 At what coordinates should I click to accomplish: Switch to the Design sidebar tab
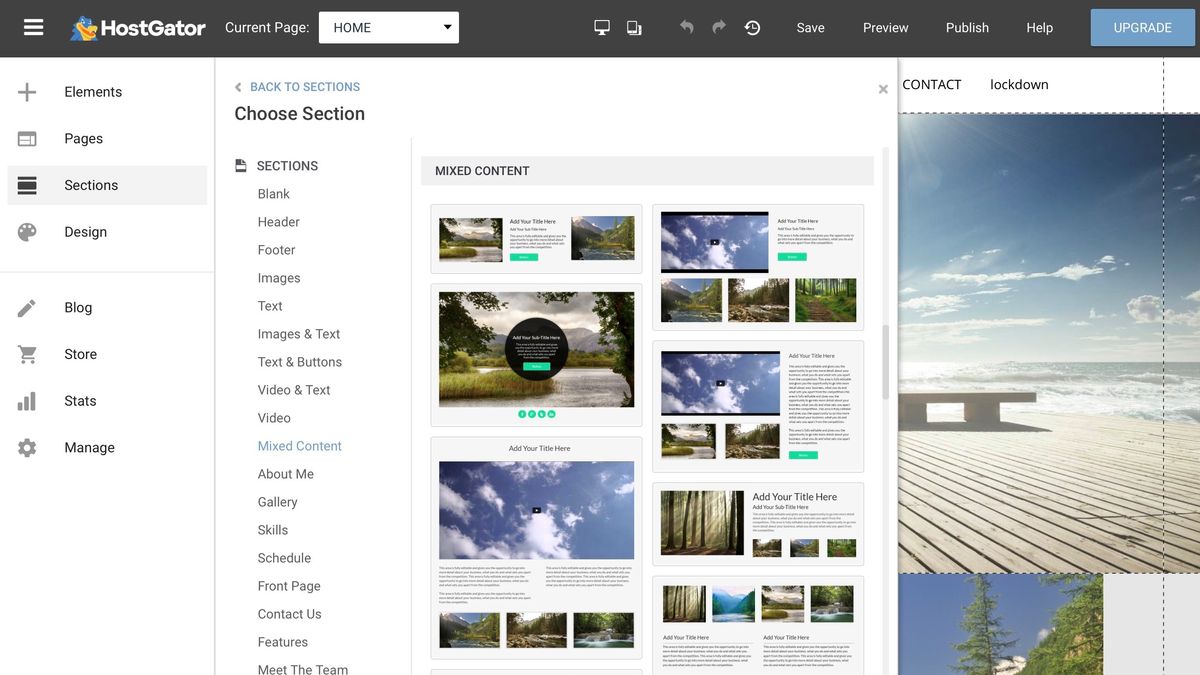point(85,231)
